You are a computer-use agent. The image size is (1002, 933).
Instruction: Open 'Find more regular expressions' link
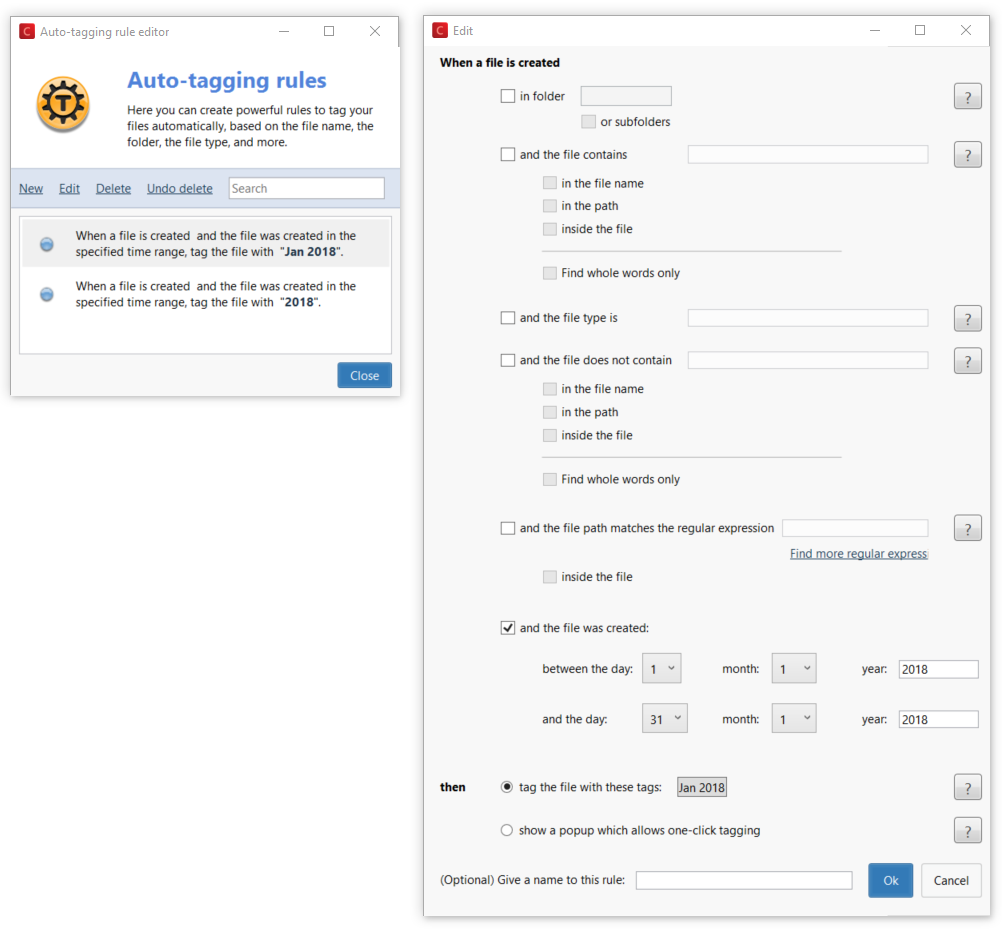click(858, 553)
